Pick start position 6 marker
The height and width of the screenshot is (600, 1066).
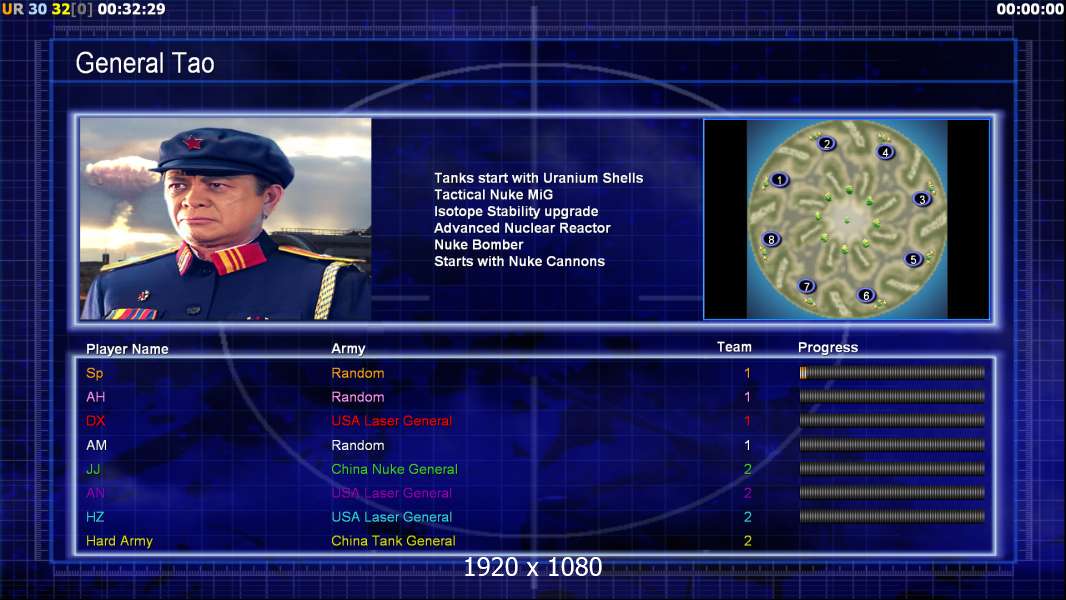point(865,295)
